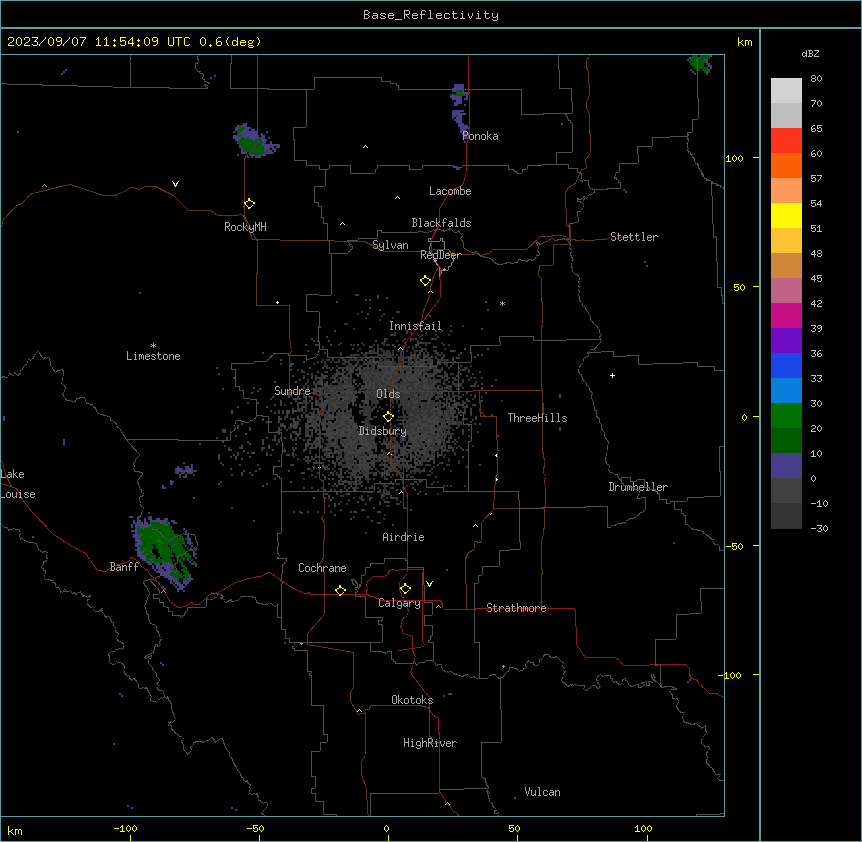Click the green echo in the top-right map corner
Image resolution: width=862 pixels, height=842 pixels.
[x=700, y=64]
